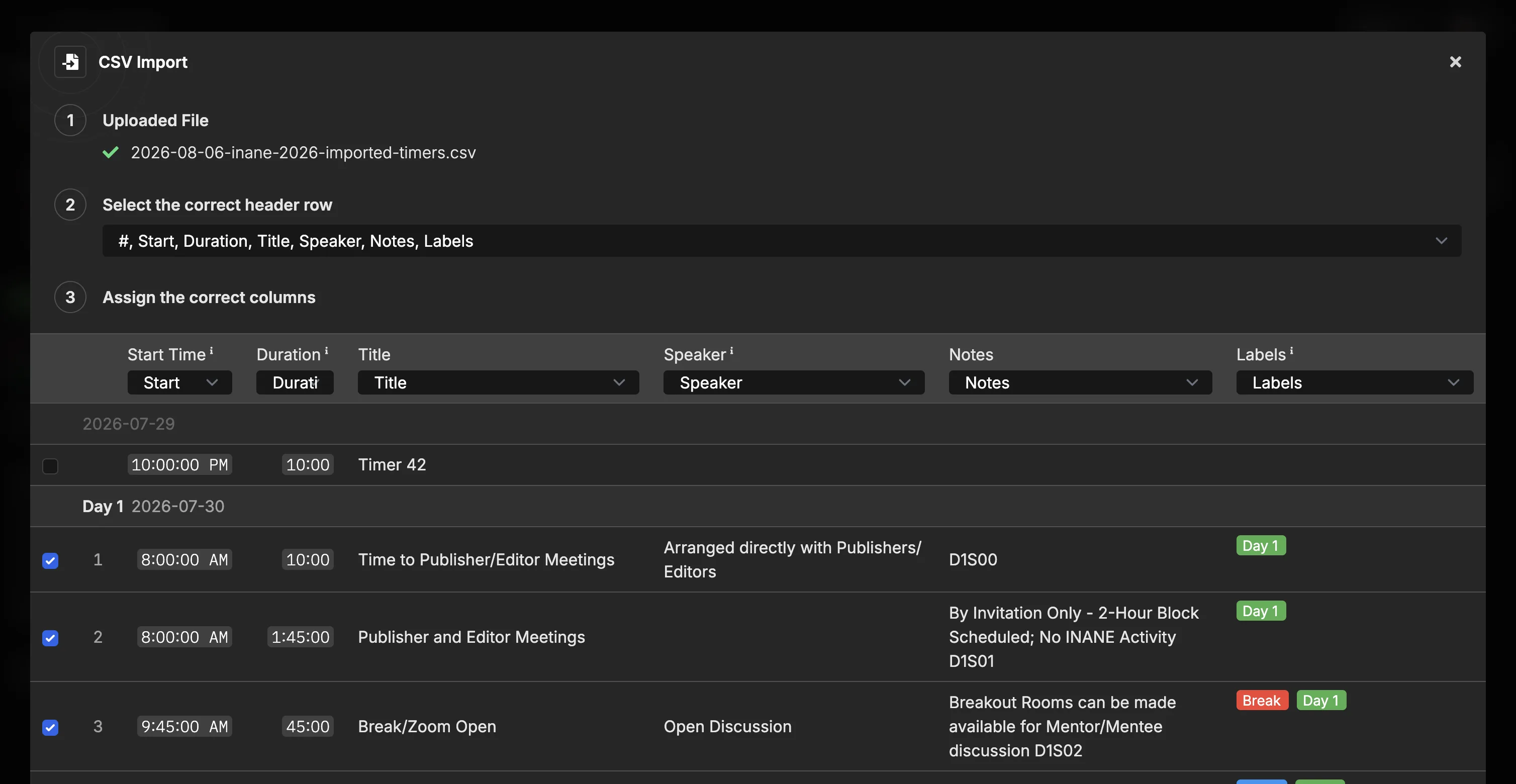Close the CSV Import dialog
Screen dimensions: 1516x784
[x=1455, y=62]
